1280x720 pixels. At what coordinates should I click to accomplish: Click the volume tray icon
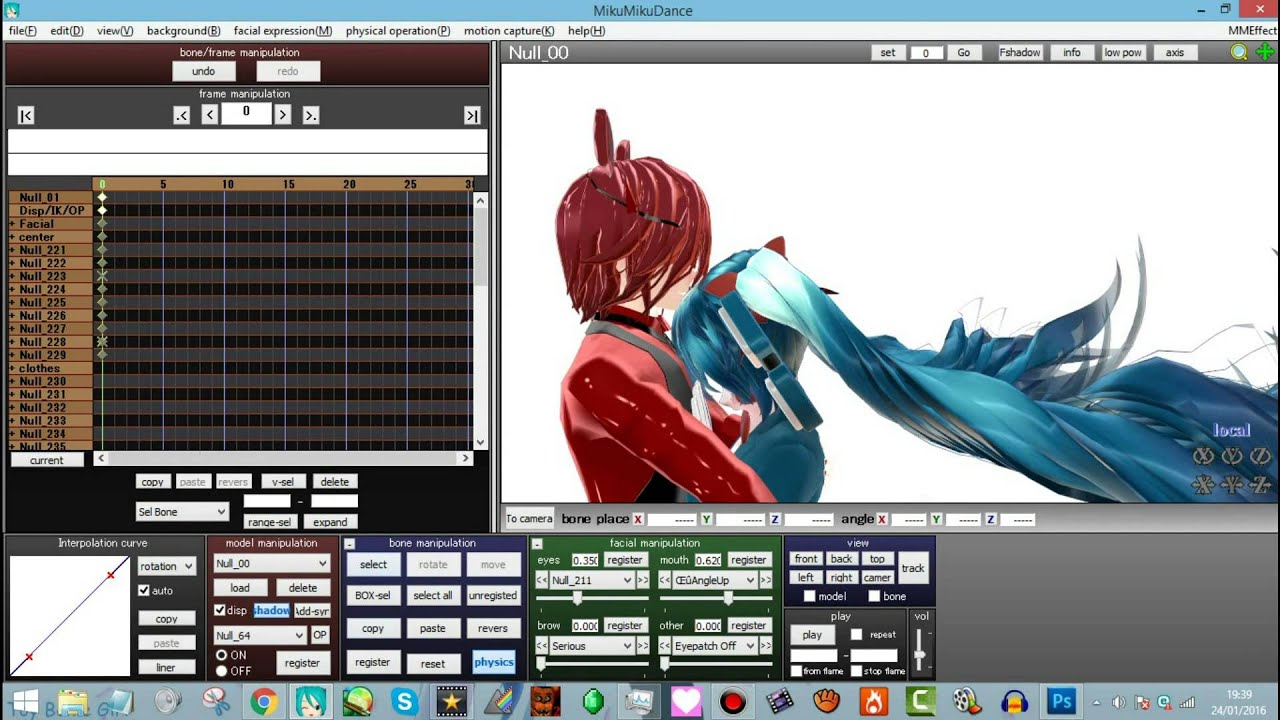[x=1118, y=702]
